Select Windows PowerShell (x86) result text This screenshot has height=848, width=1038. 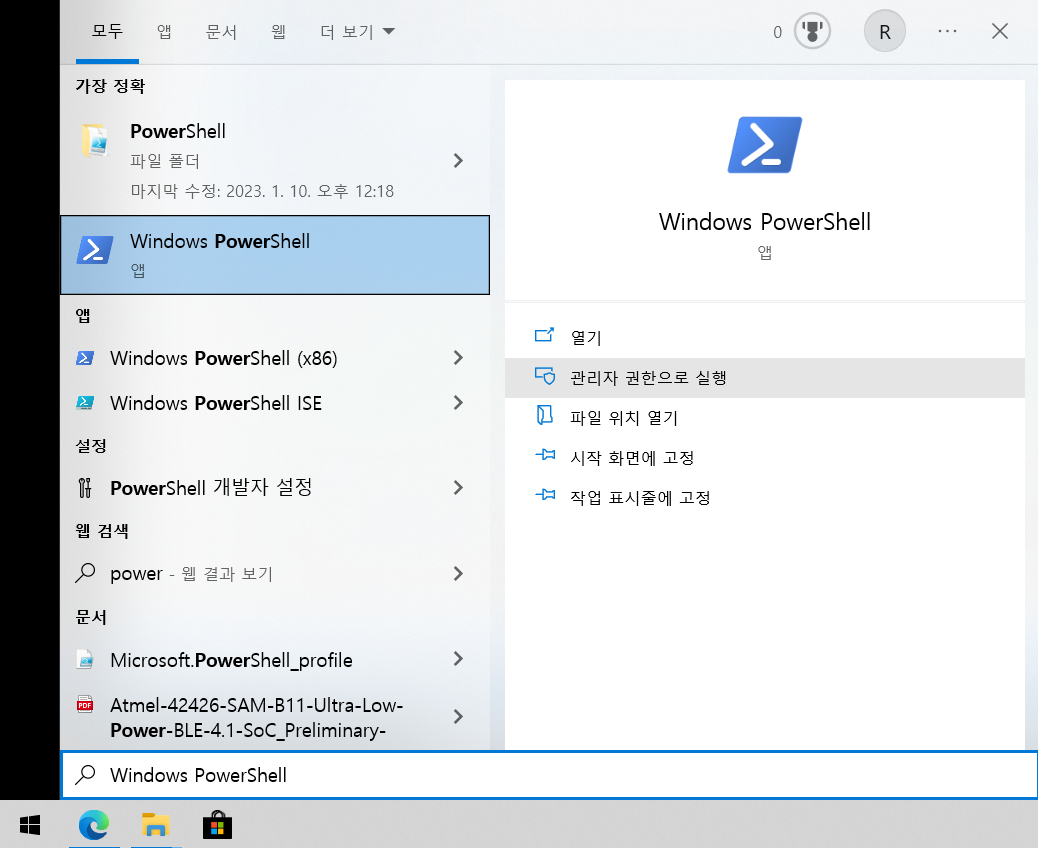(224, 358)
